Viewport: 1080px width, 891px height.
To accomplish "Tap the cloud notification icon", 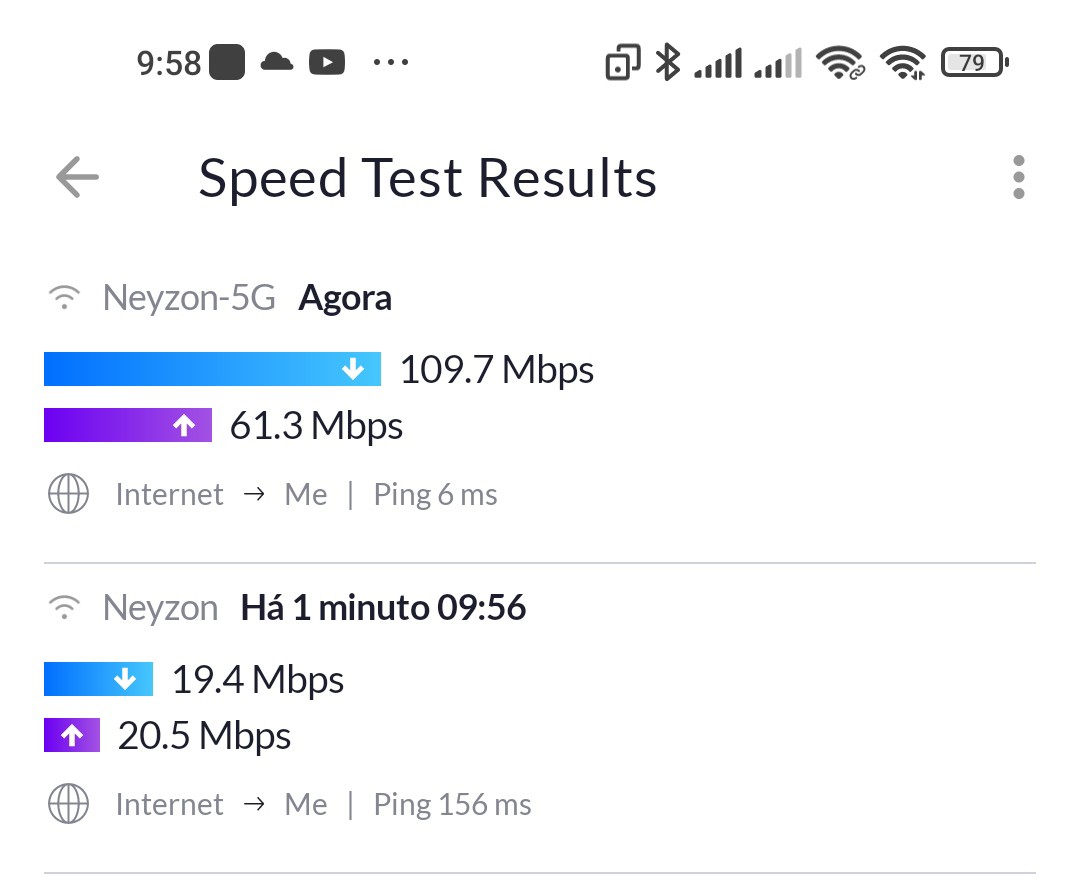I will pos(276,63).
